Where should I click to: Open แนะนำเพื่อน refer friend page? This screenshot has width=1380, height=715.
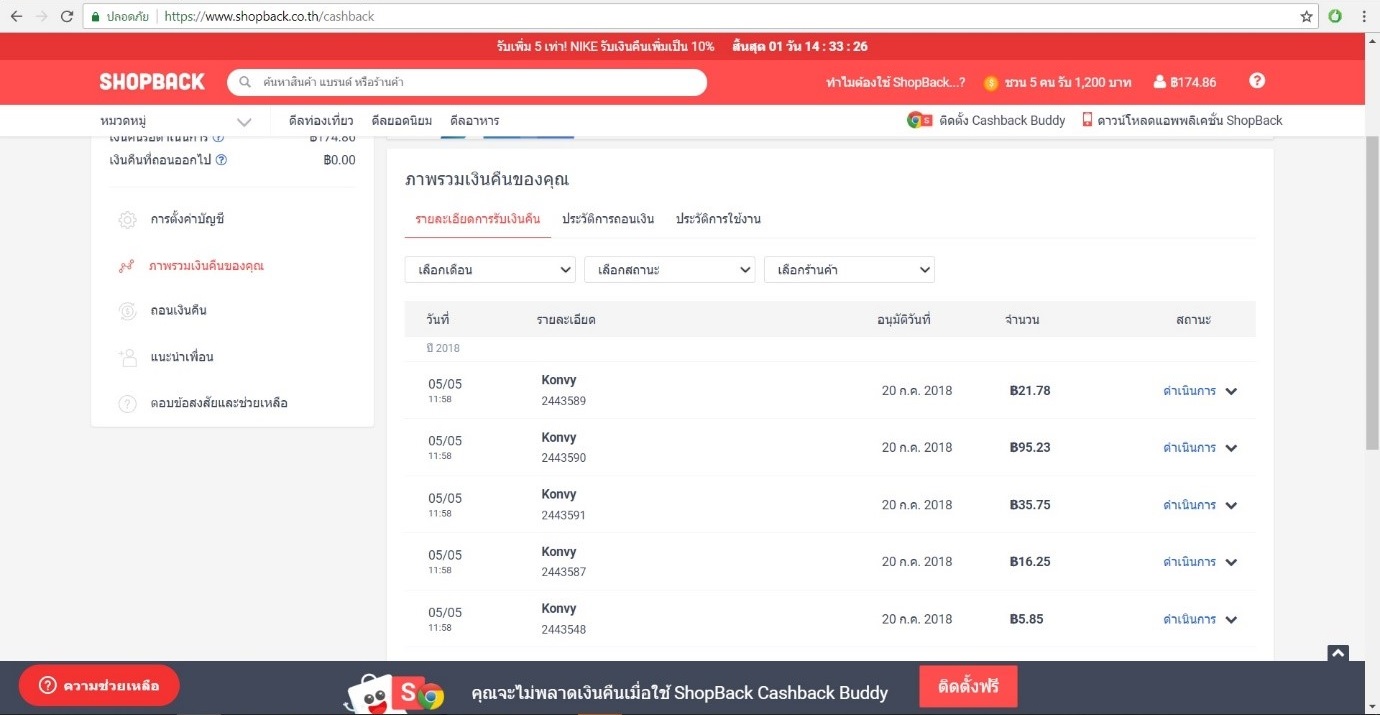182,357
